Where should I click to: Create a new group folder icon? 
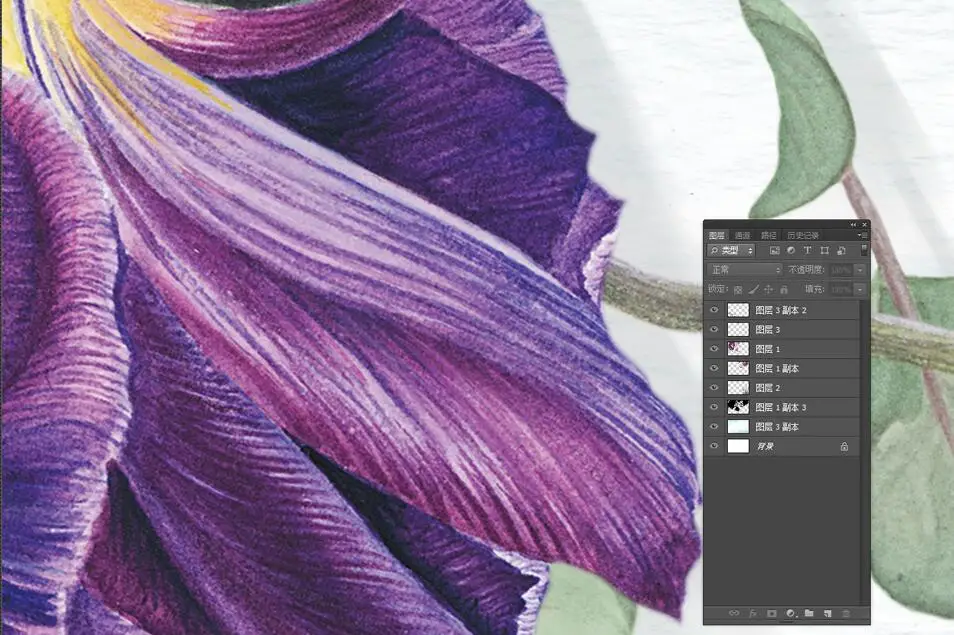pyautogui.click(x=809, y=614)
